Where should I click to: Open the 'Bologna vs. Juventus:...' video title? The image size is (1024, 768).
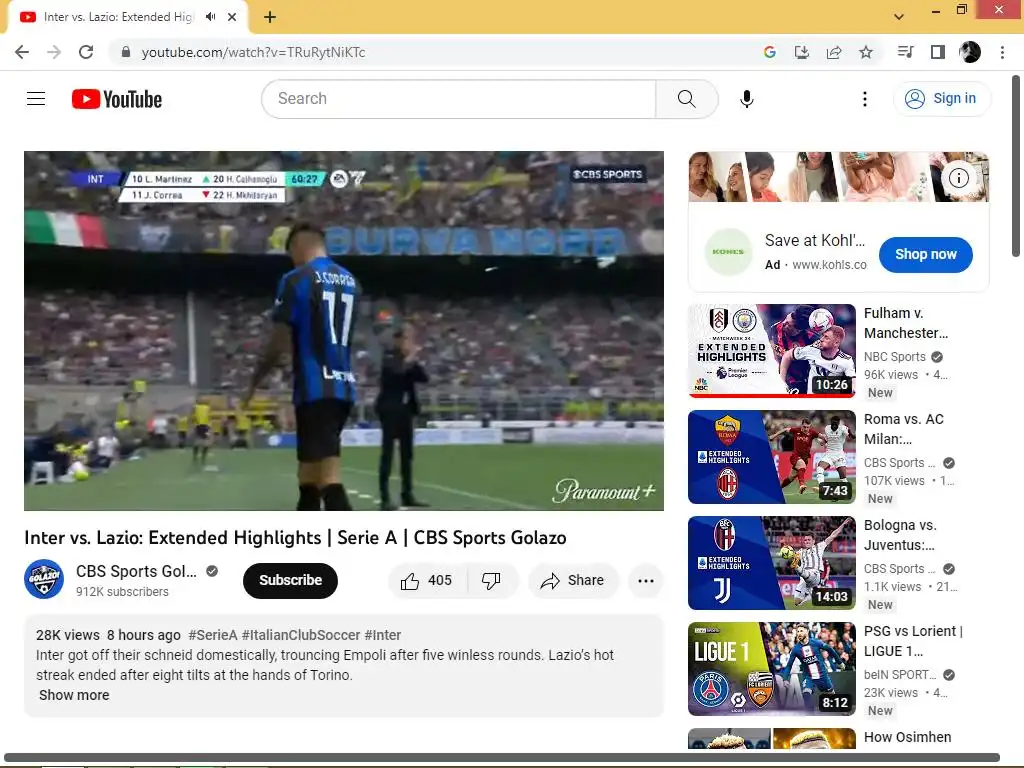(x=901, y=535)
